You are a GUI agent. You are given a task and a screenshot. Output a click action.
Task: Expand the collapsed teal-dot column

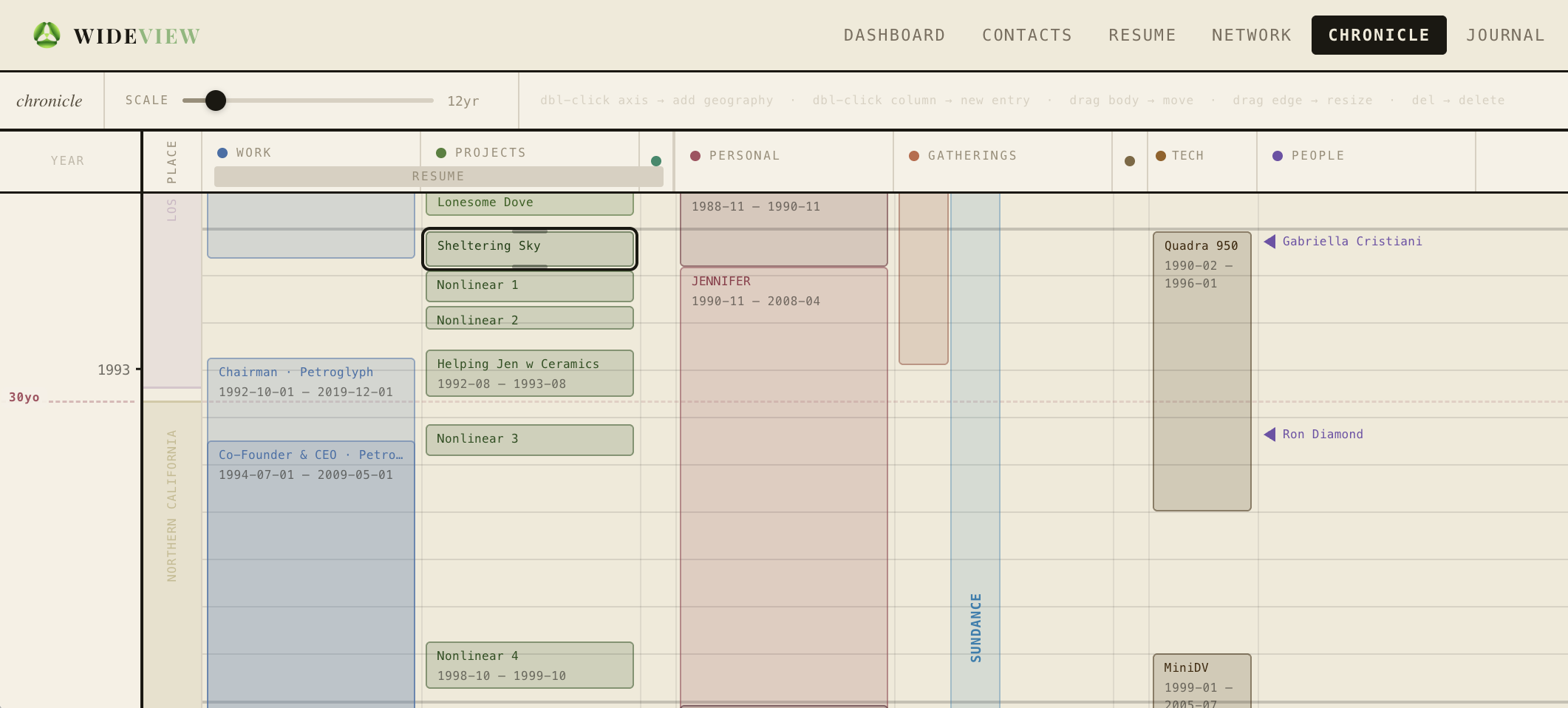[656, 161]
